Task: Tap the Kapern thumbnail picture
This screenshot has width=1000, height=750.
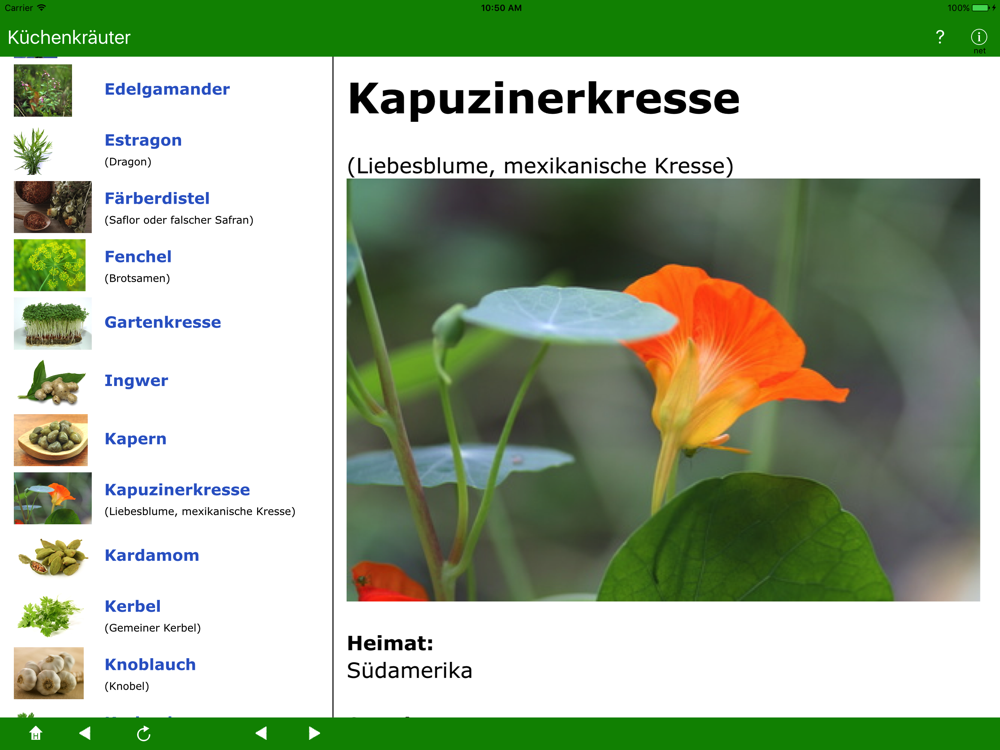Action: tap(52, 440)
